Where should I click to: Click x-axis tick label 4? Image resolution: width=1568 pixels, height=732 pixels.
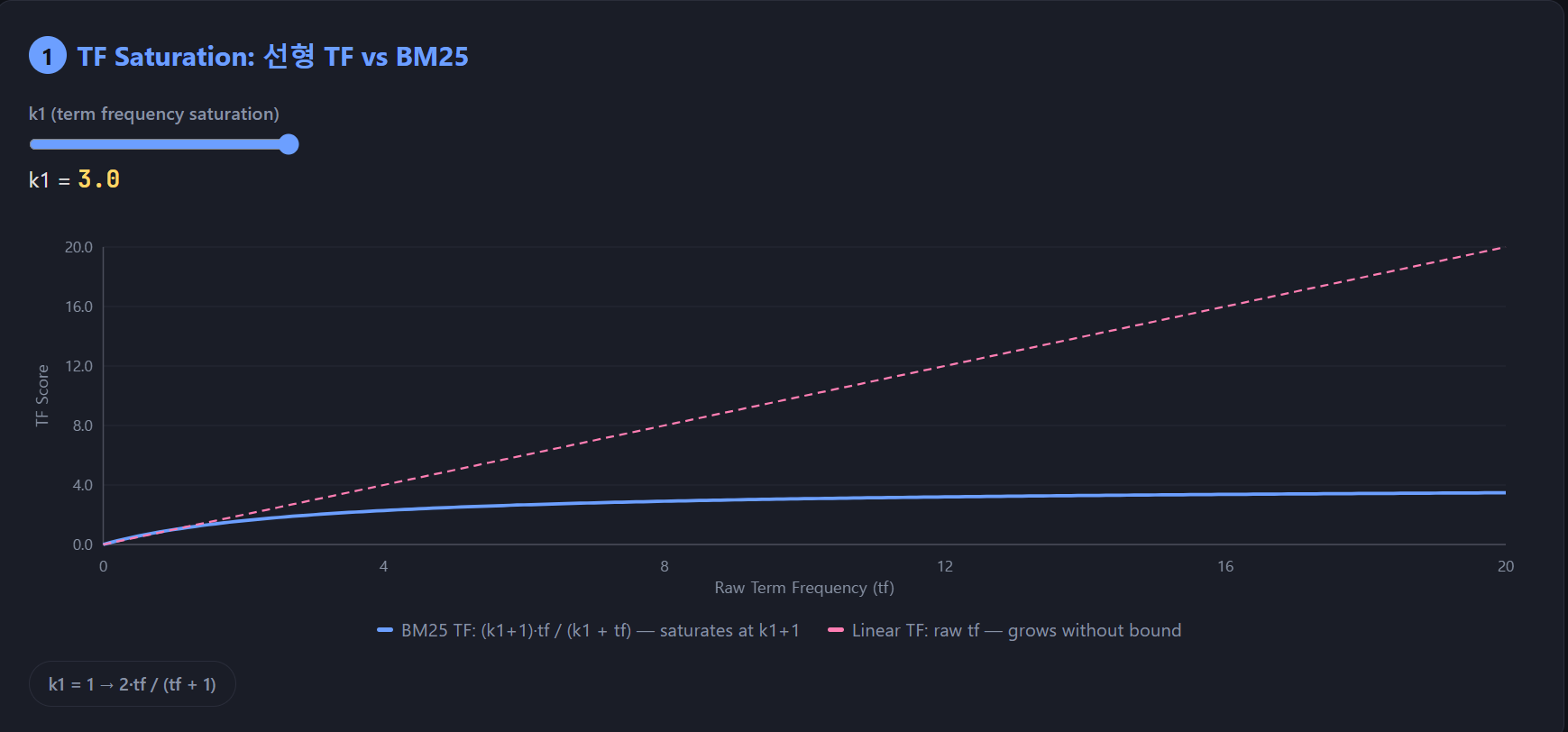pyautogui.click(x=384, y=566)
